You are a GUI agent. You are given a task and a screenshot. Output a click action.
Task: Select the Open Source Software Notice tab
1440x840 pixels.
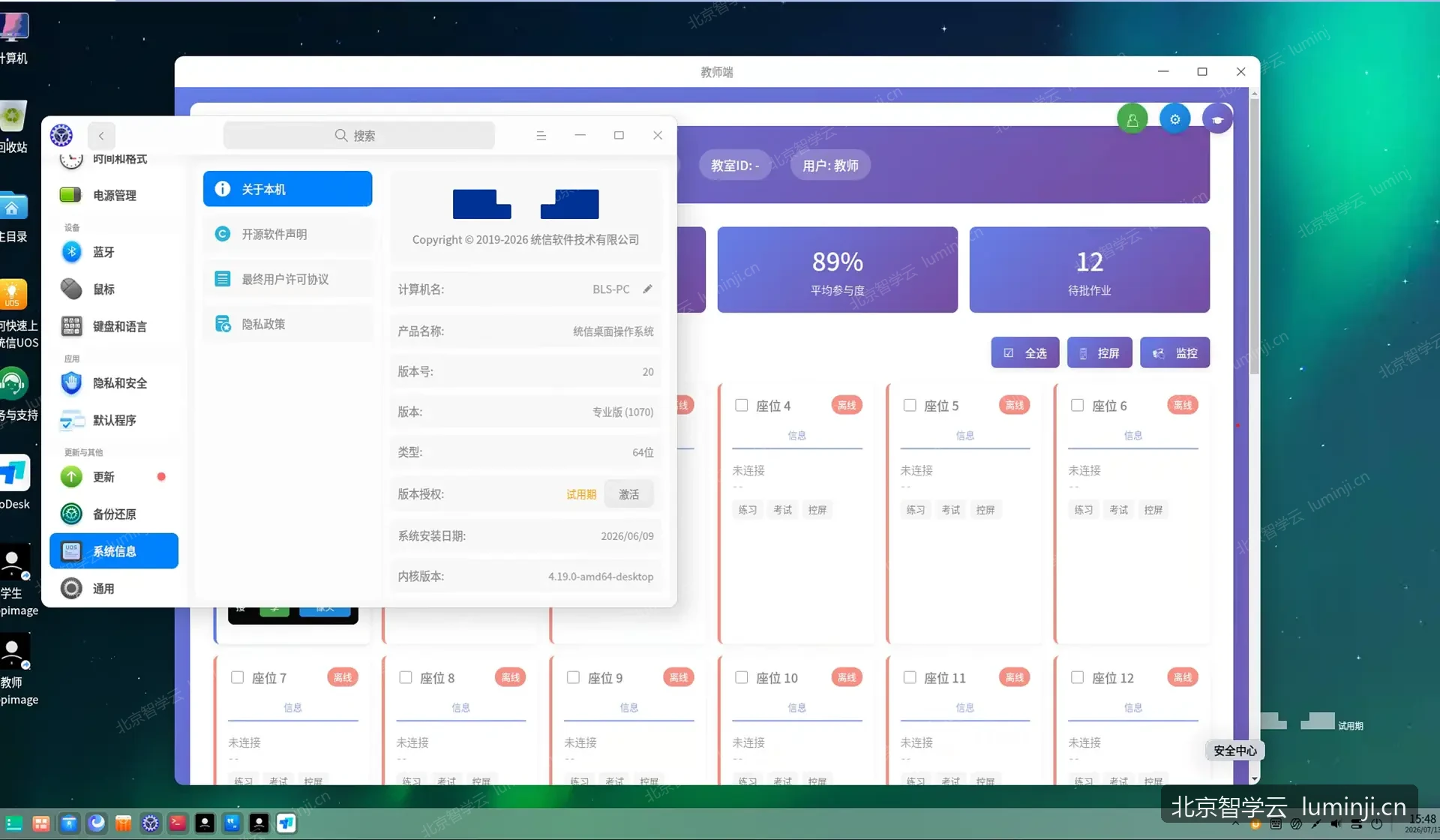(x=287, y=234)
